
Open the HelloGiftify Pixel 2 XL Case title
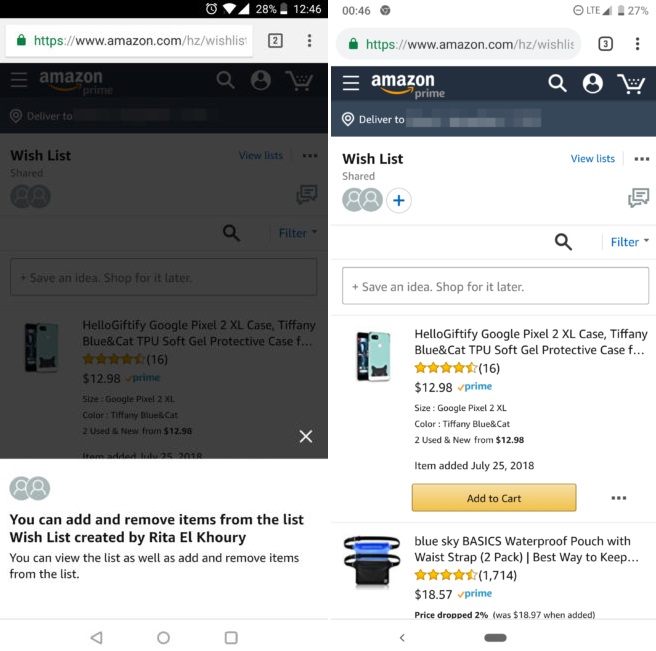[x=530, y=342]
